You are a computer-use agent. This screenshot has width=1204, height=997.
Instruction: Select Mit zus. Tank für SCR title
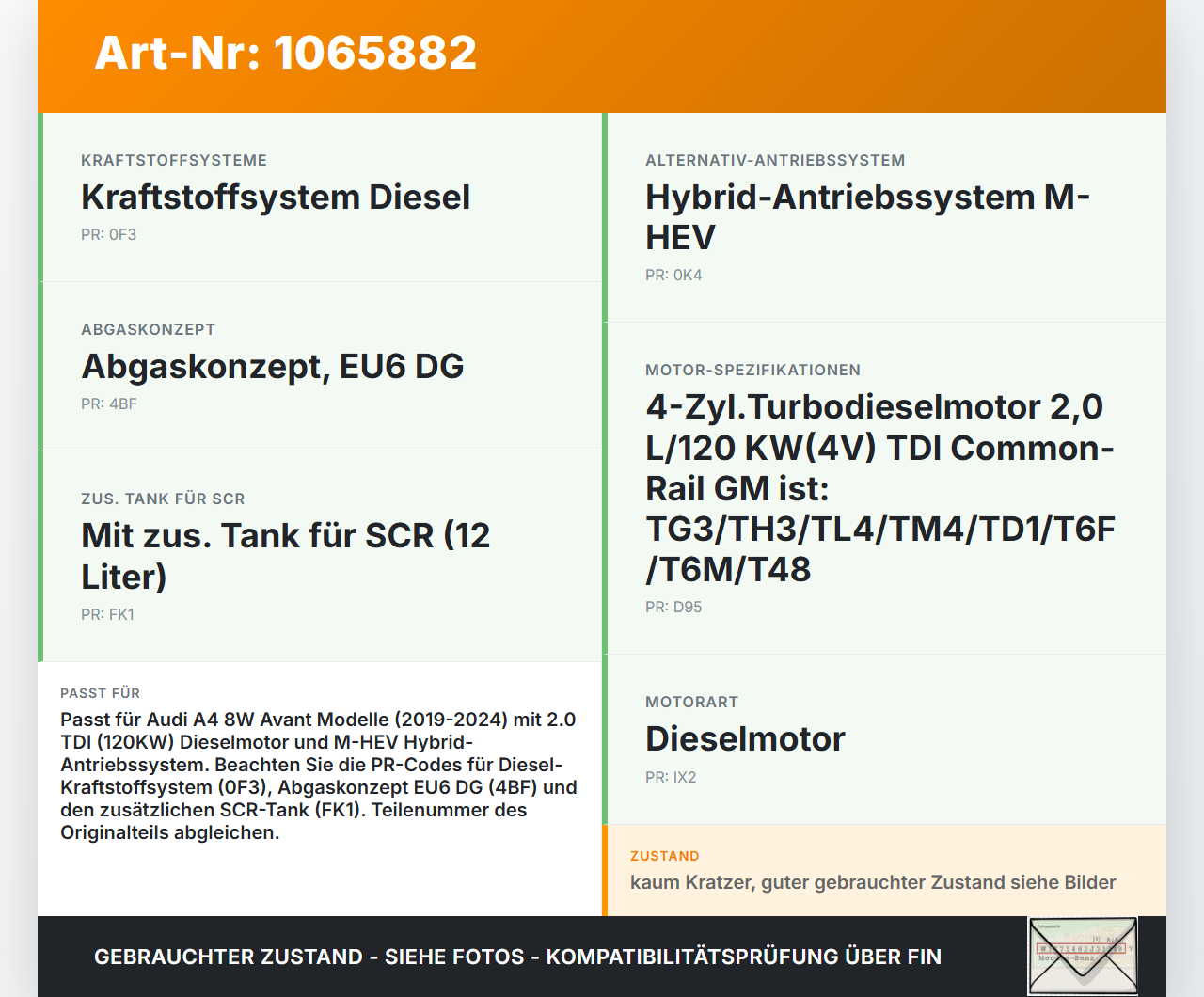(x=286, y=556)
